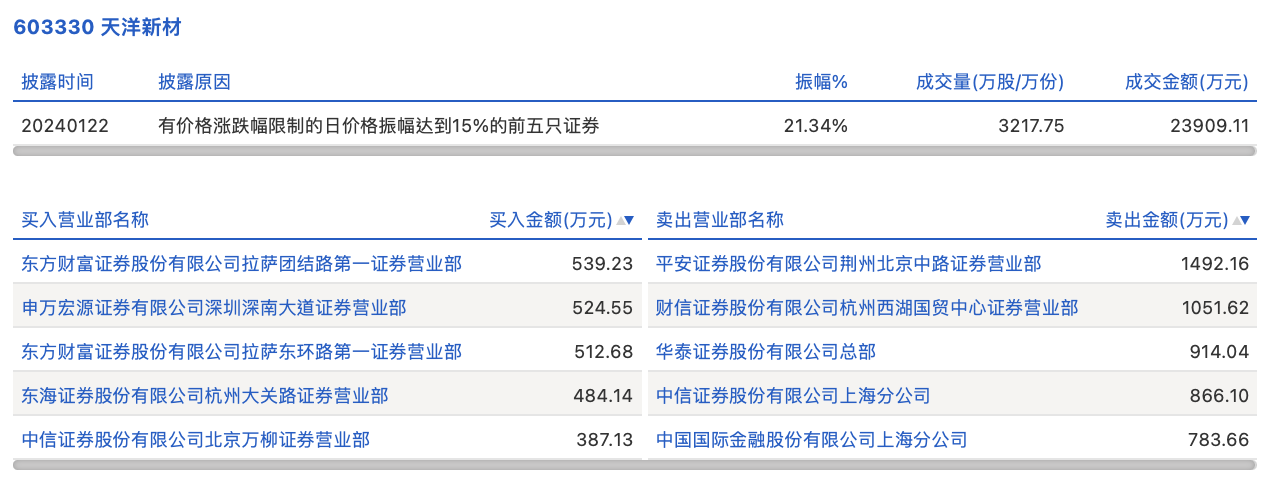Image resolution: width=1274 pixels, height=486 pixels.
Task: Click the 披露原因 column header
Action: point(194,82)
